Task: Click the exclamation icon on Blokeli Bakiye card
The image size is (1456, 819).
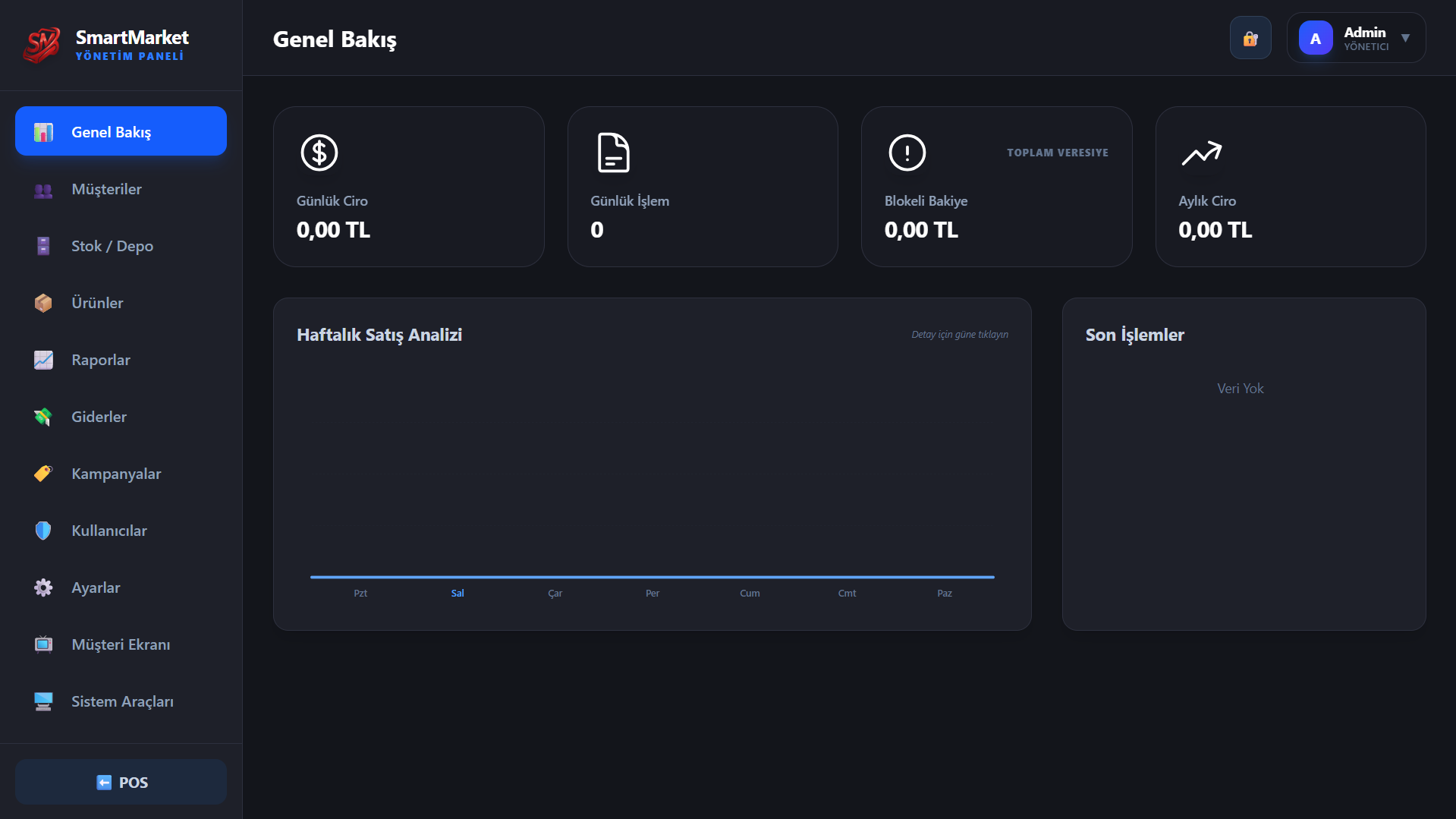Action: point(907,153)
